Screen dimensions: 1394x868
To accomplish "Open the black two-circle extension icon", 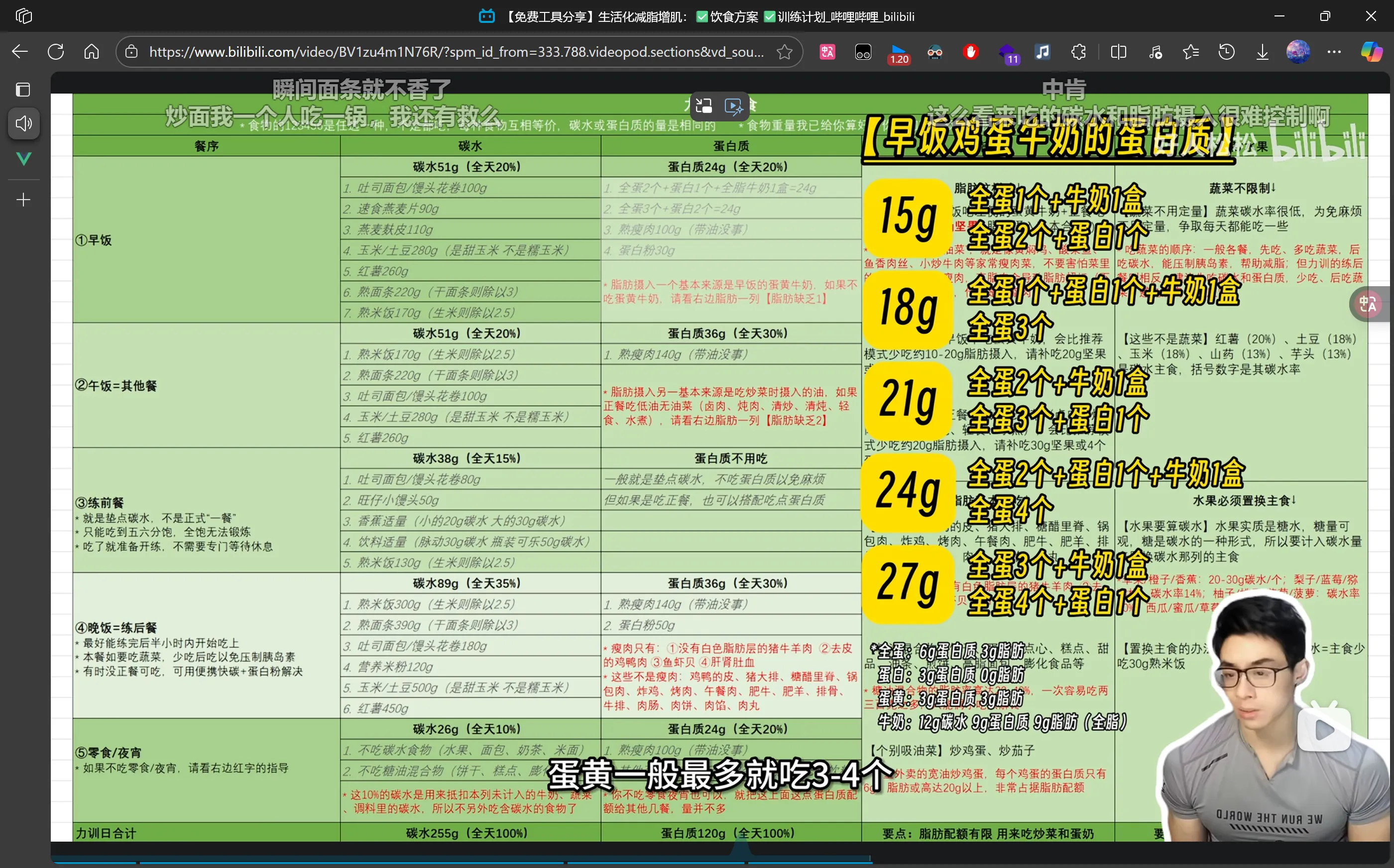I will tap(863, 52).
